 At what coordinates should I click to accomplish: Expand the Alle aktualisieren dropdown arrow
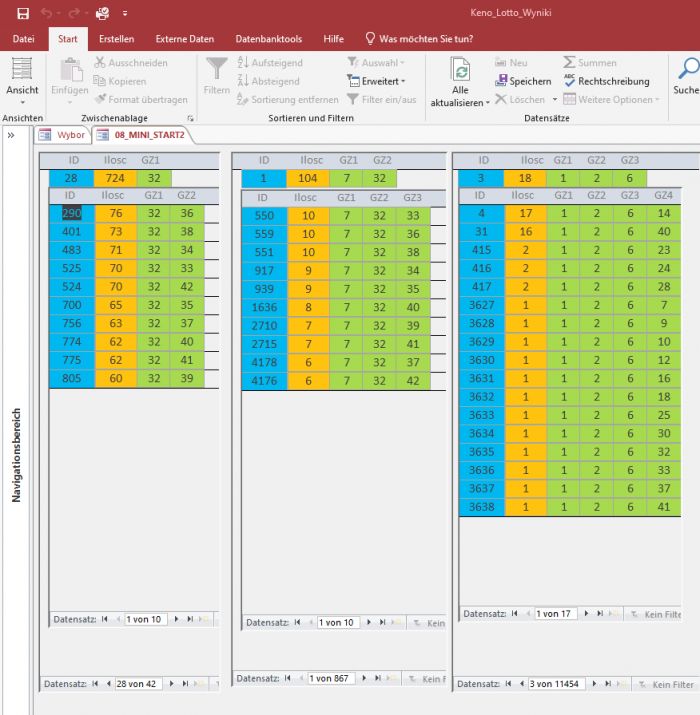[x=487, y=103]
